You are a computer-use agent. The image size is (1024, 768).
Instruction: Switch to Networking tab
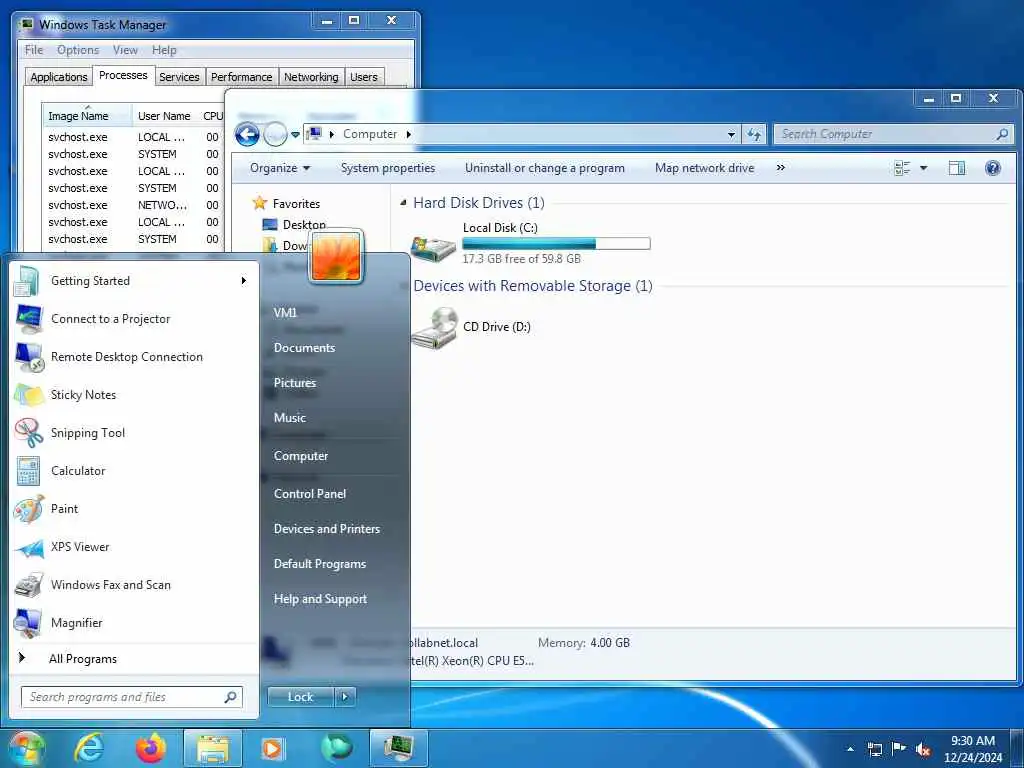click(312, 77)
